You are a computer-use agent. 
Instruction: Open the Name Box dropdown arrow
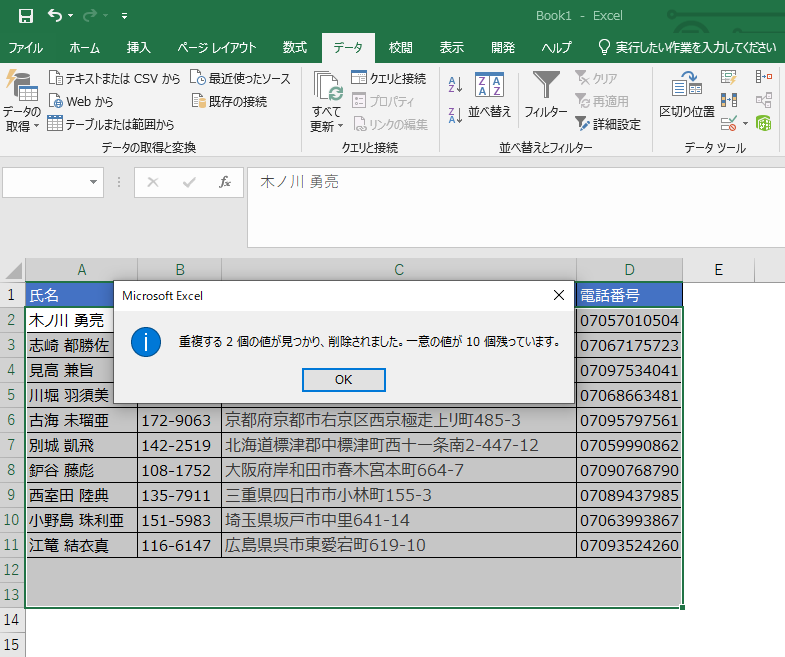pyautogui.click(x=93, y=182)
